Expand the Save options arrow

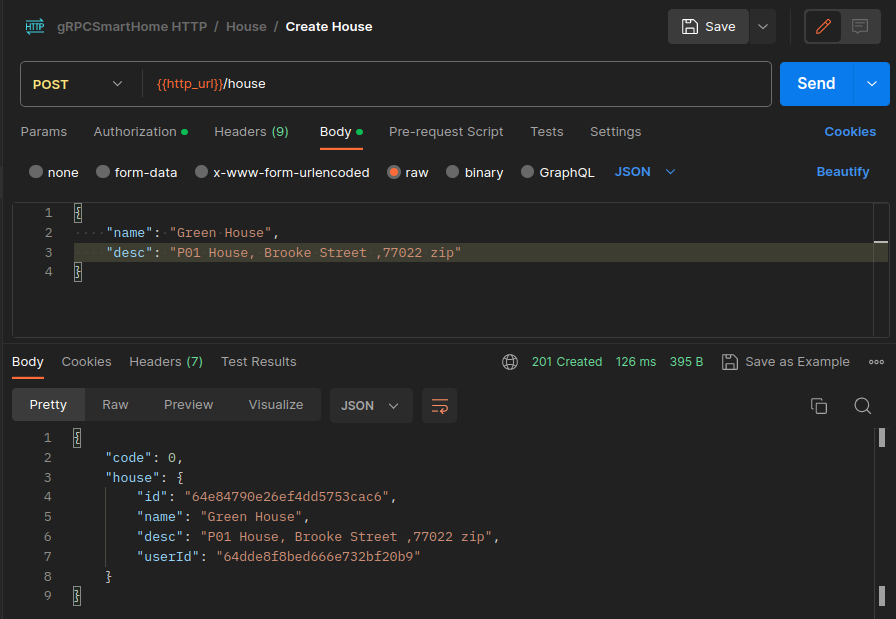click(763, 26)
